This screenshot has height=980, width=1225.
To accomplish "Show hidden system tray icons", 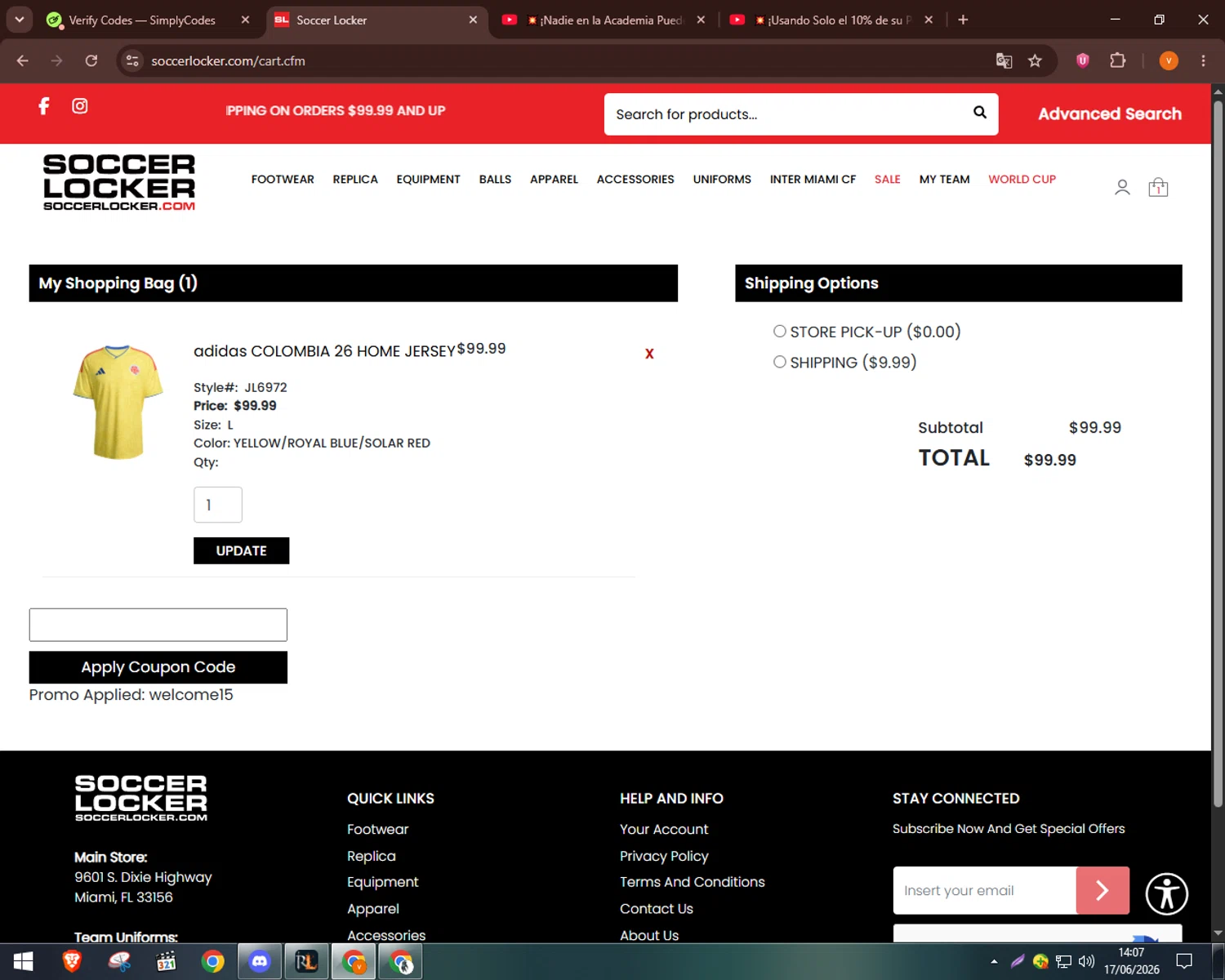I will [x=994, y=961].
